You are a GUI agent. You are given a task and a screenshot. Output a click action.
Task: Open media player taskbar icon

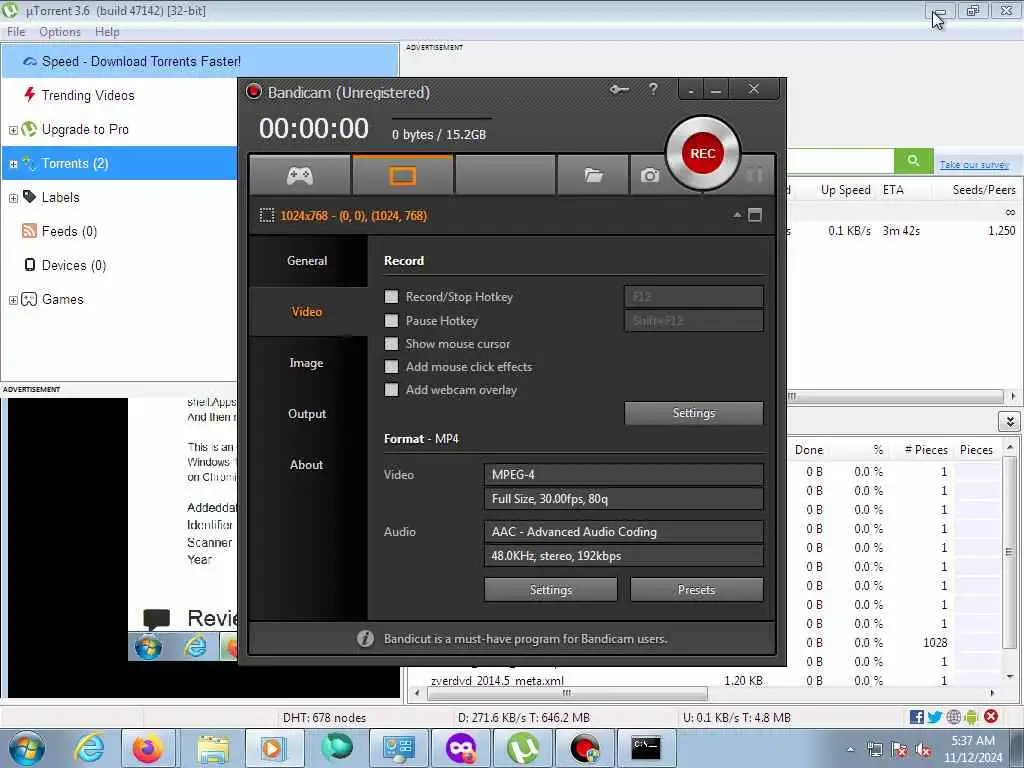272,748
